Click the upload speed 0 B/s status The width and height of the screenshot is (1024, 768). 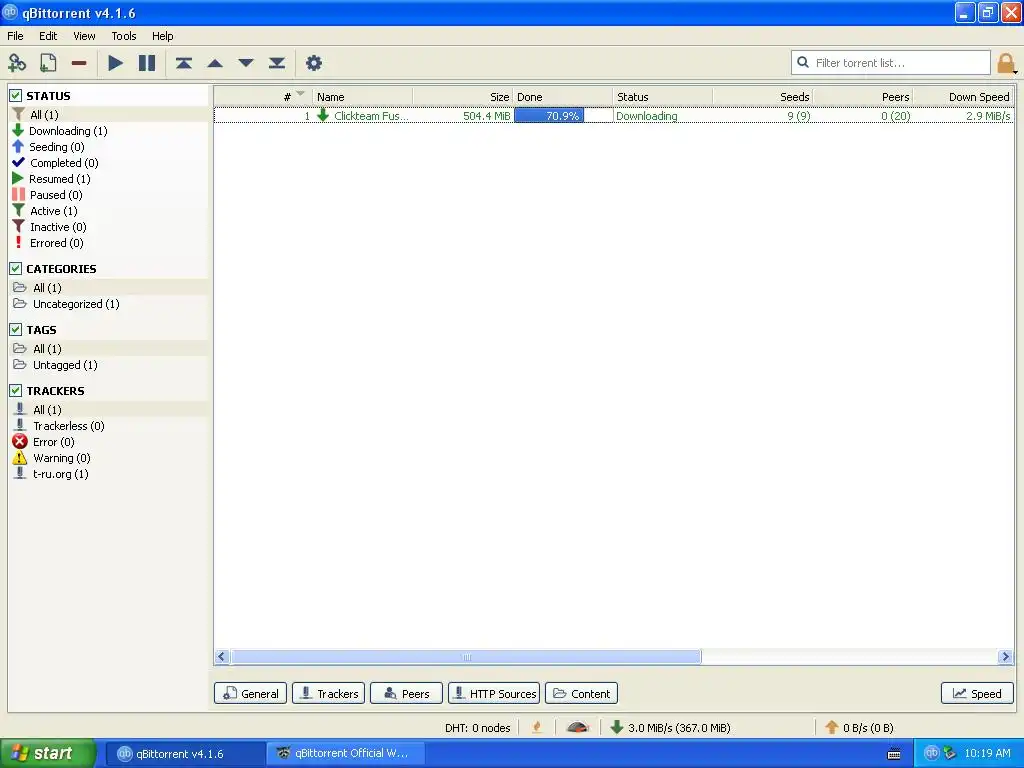click(x=859, y=728)
